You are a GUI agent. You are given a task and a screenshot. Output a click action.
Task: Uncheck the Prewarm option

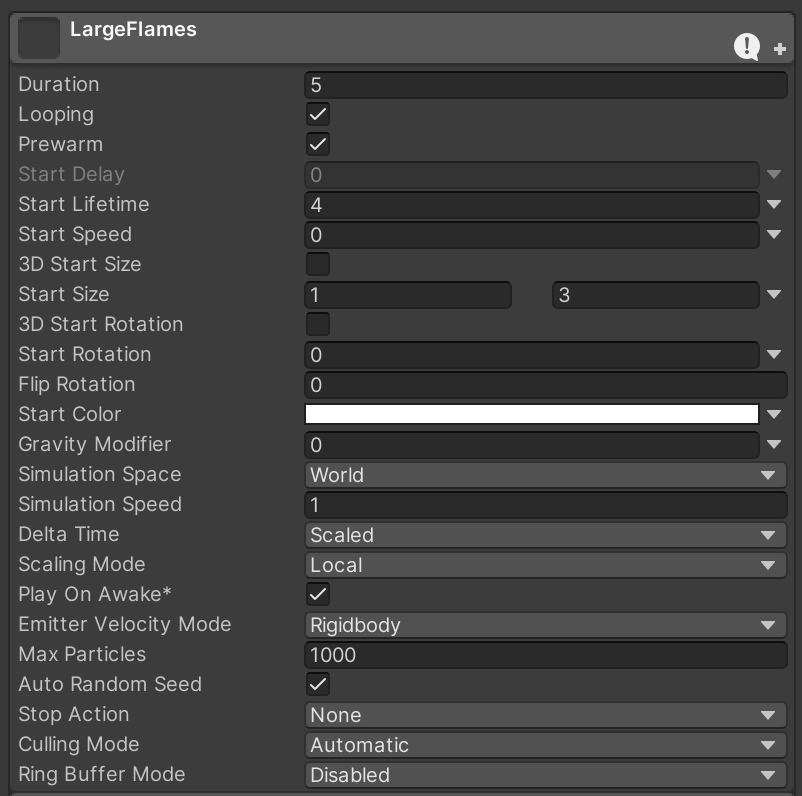pyautogui.click(x=317, y=145)
